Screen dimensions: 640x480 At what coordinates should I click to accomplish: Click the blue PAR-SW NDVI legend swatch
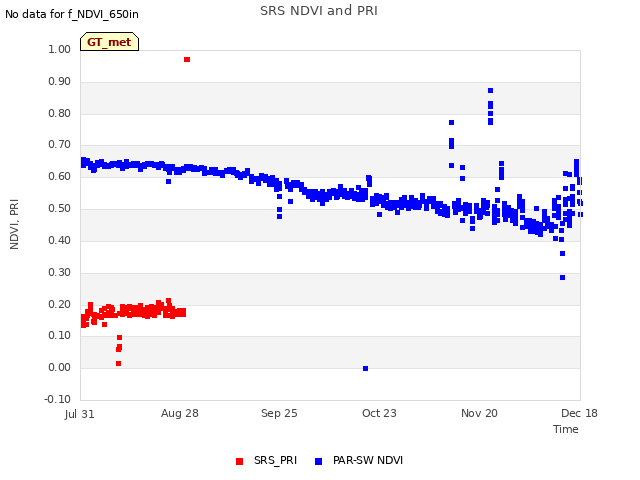(319, 461)
